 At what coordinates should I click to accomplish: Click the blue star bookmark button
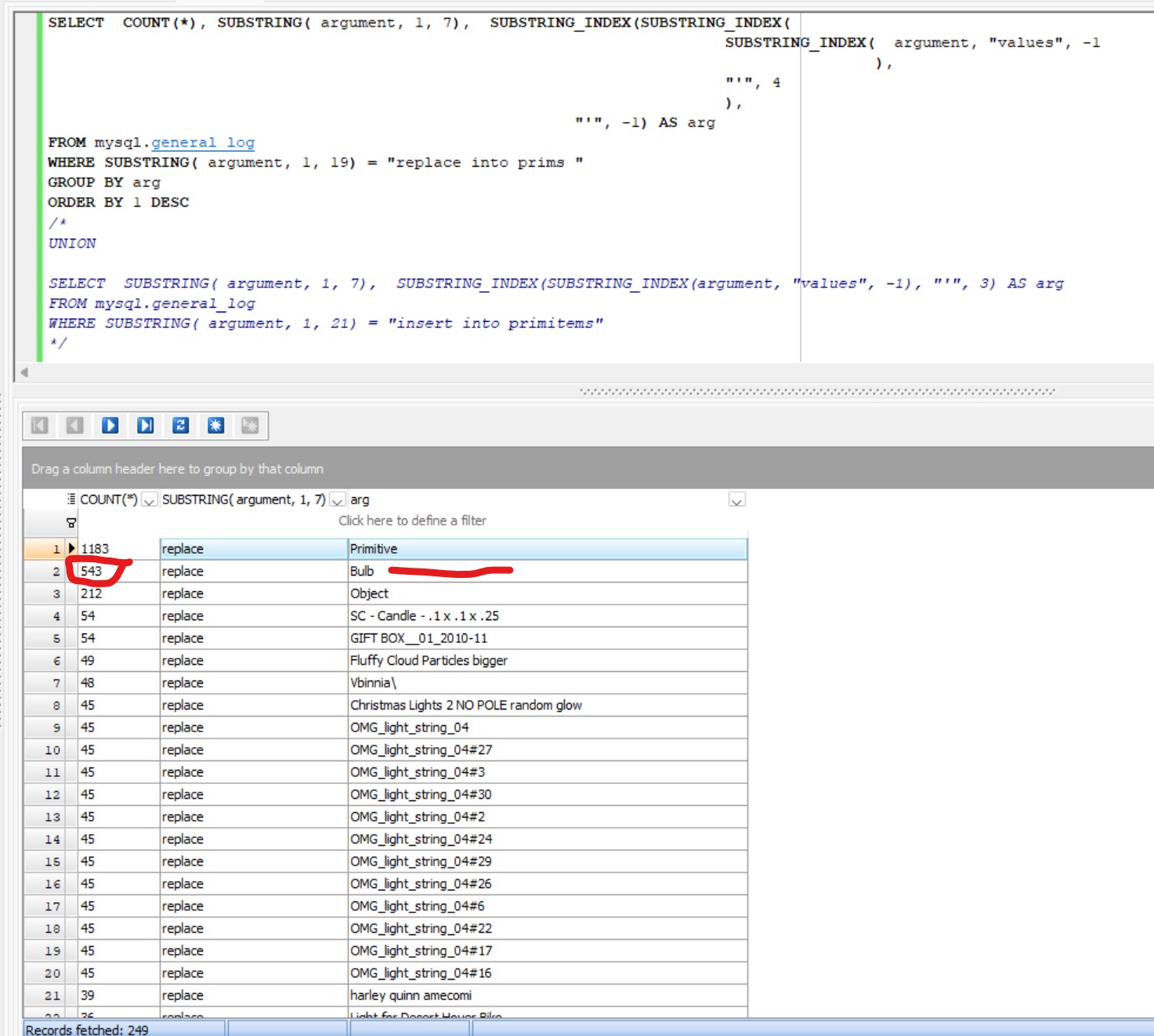tap(215, 425)
